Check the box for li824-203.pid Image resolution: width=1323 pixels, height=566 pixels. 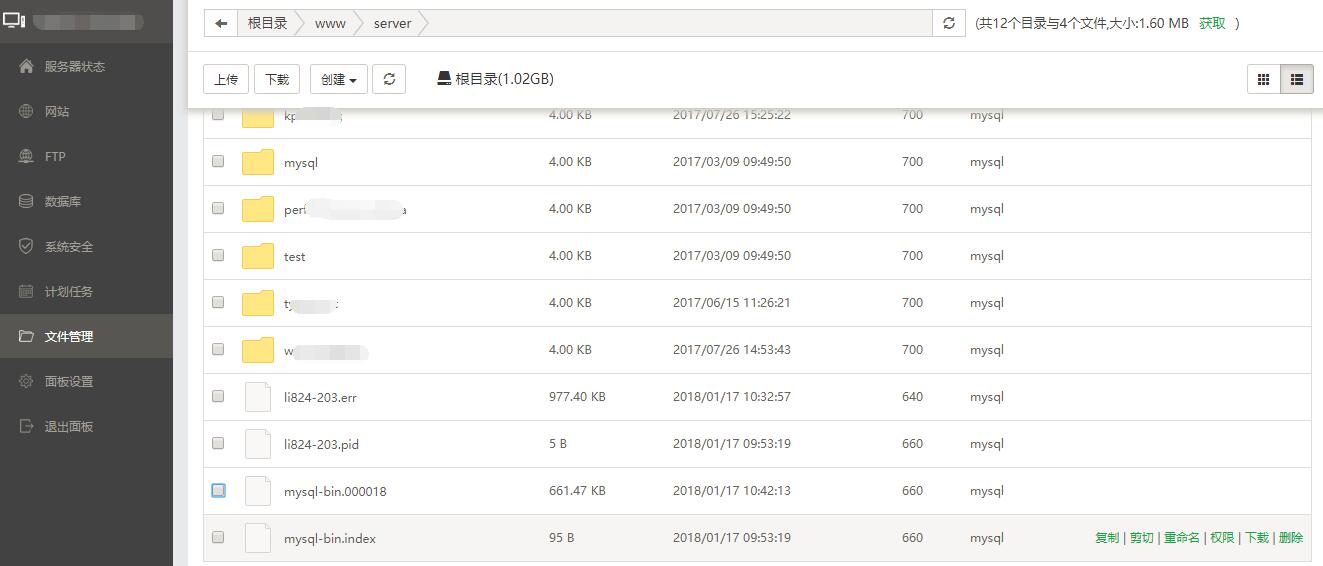tap(218, 443)
